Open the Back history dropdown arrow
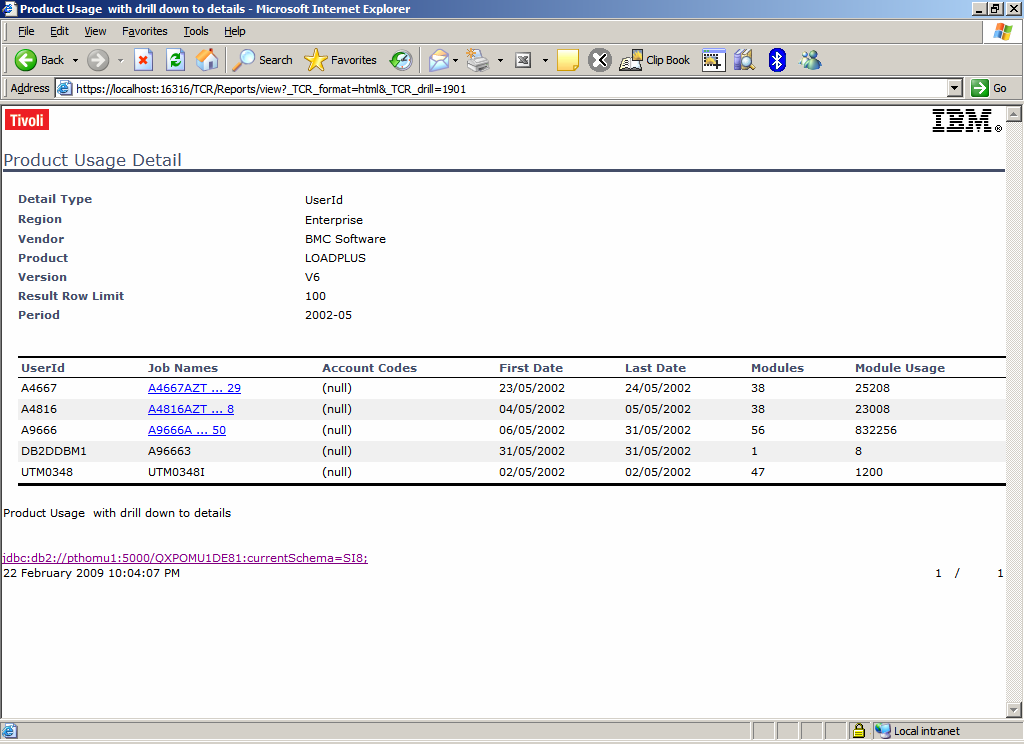1024x744 pixels. 75,60
